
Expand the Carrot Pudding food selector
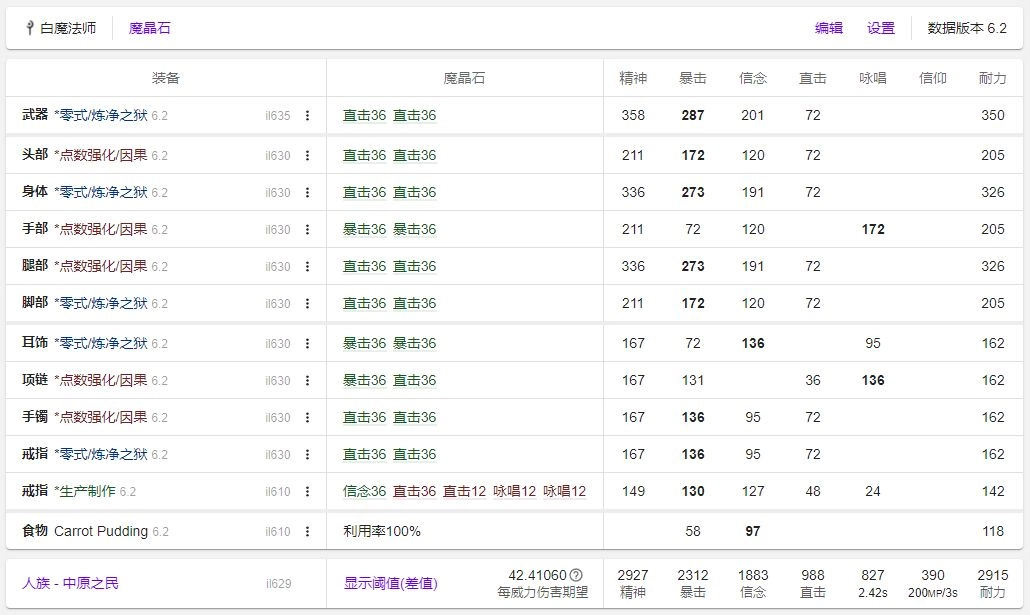100,531
